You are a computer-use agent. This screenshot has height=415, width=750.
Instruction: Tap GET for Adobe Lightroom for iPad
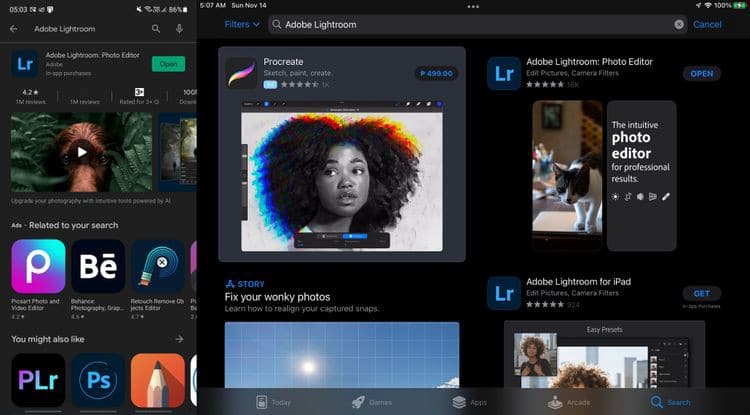tap(701, 293)
